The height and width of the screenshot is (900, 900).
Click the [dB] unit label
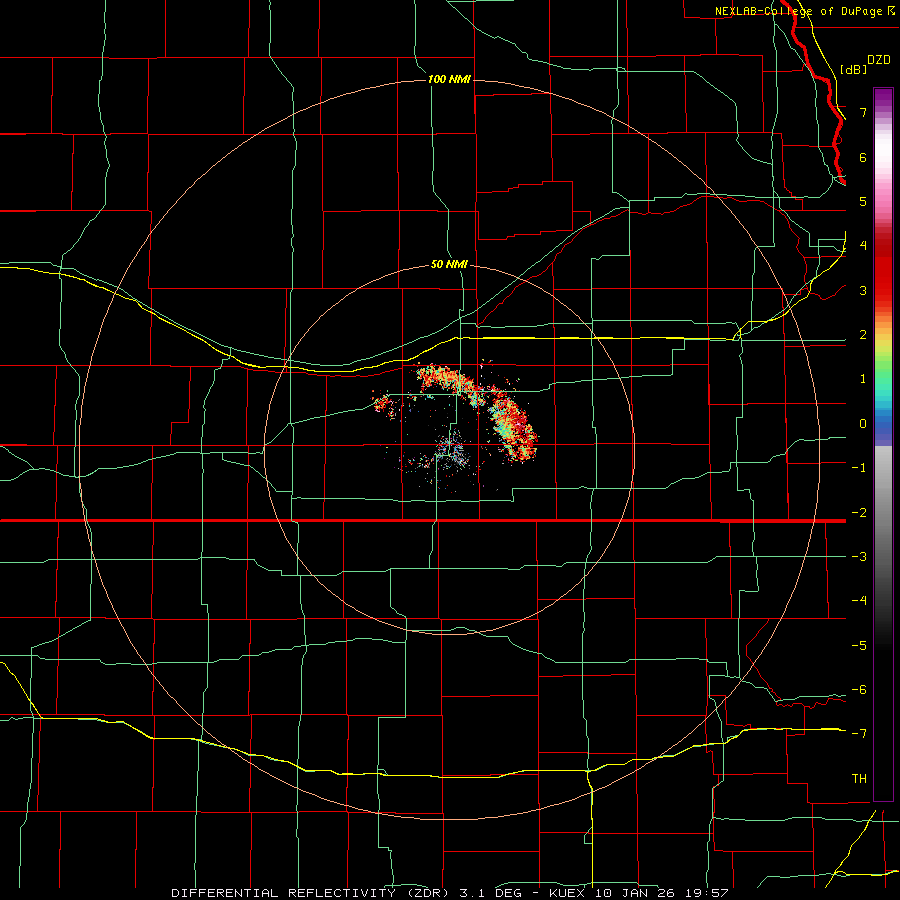[x=854, y=69]
